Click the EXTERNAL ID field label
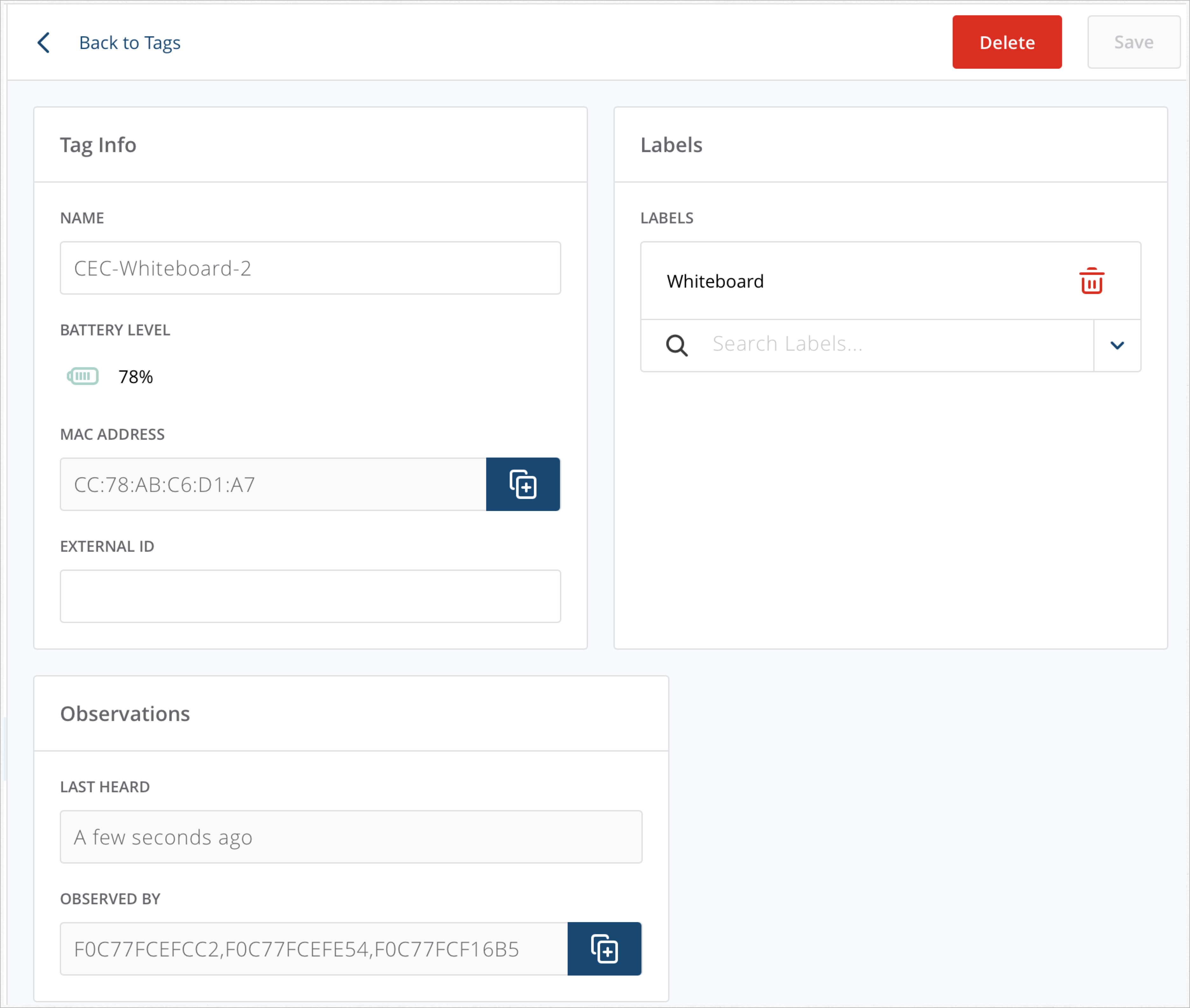This screenshot has height=1008, width=1190. (108, 546)
